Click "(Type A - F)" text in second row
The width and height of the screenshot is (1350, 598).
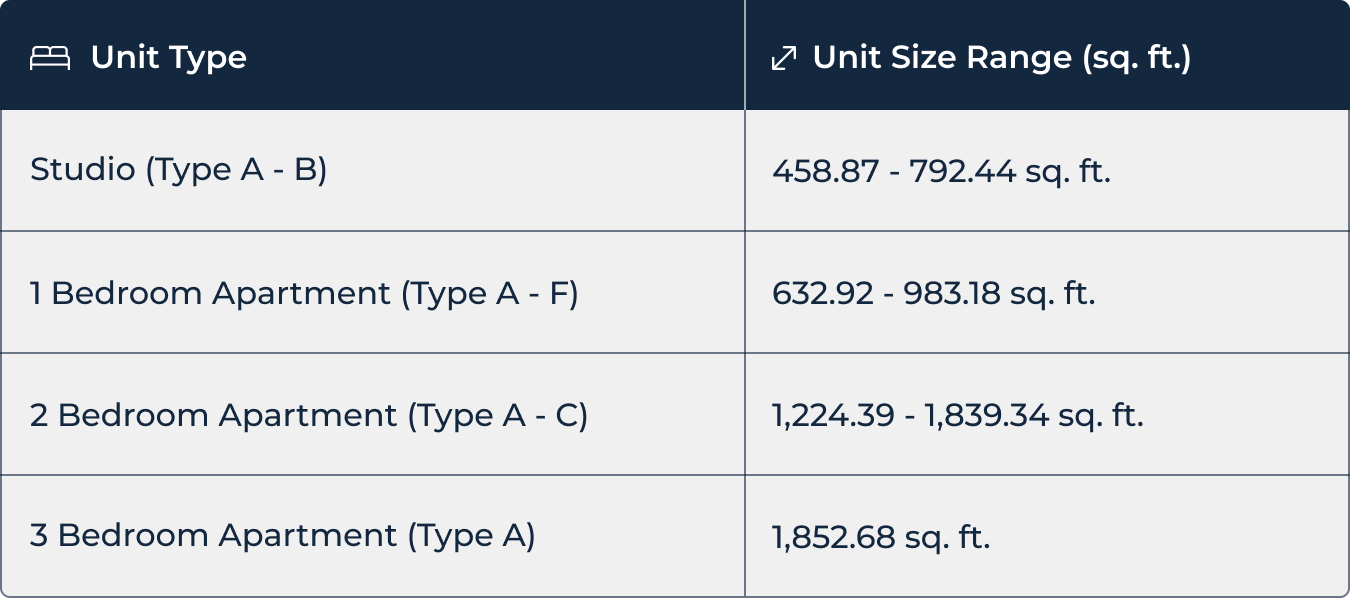pos(489,294)
